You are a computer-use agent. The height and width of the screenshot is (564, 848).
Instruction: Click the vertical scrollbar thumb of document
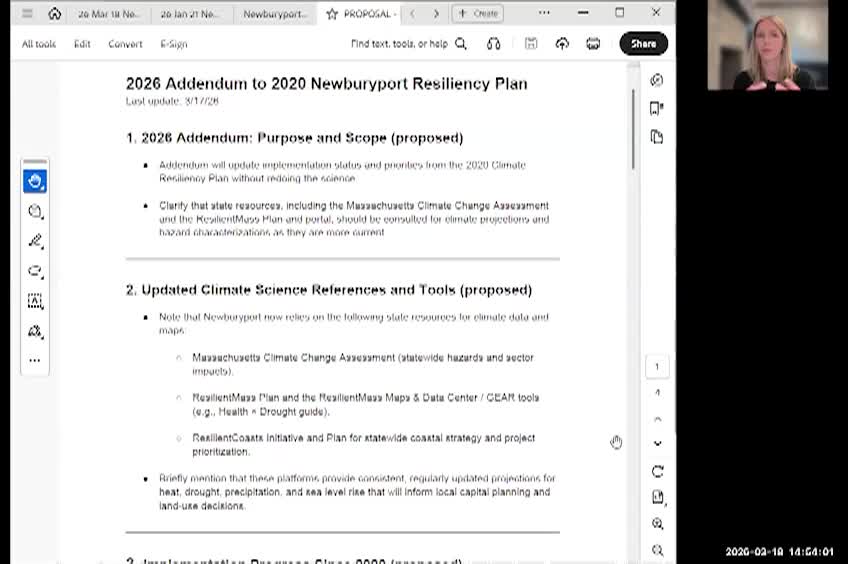633,129
